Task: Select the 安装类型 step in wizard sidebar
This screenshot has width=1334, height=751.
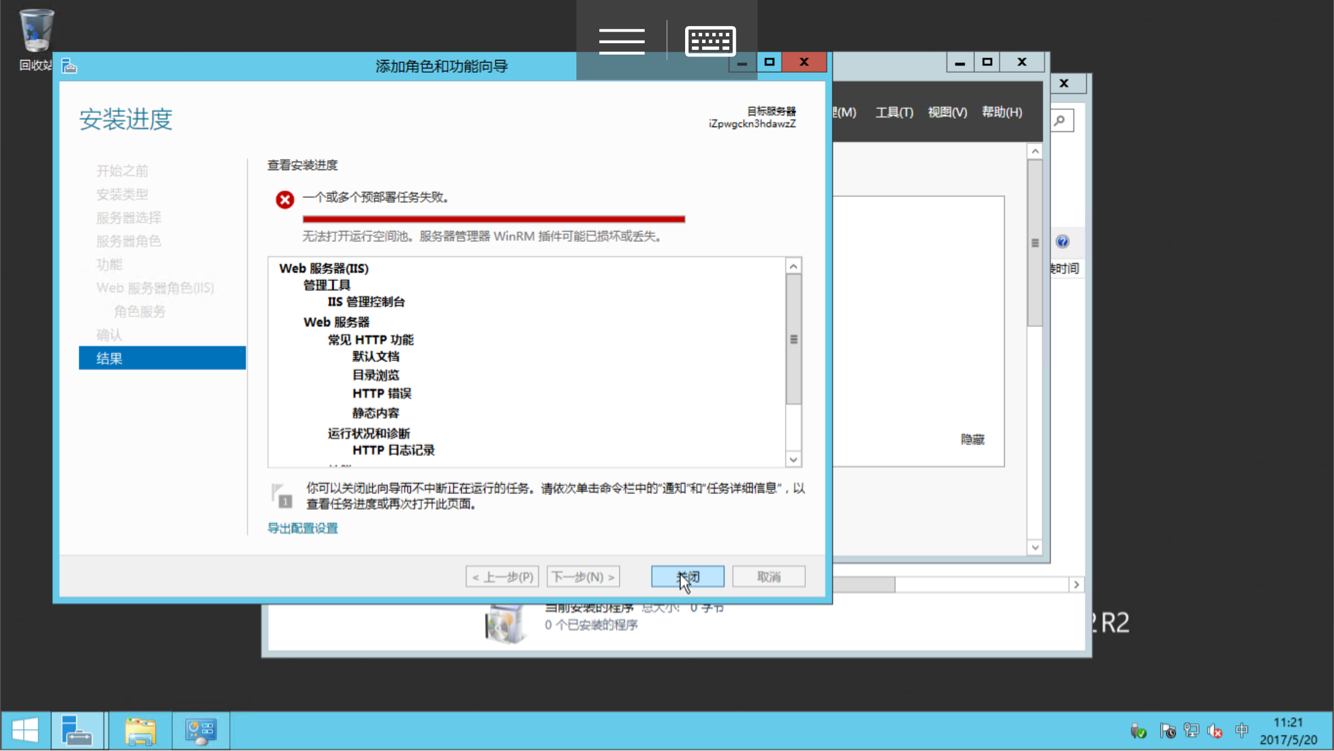Action: point(122,194)
